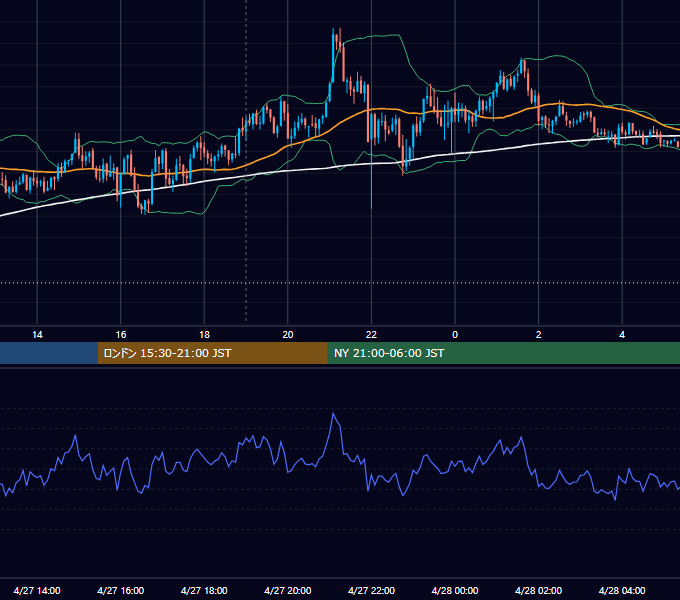Click the blue session bar before ロンドン
Image resolution: width=680 pixels, height=600 pixels.
point(49,353)
